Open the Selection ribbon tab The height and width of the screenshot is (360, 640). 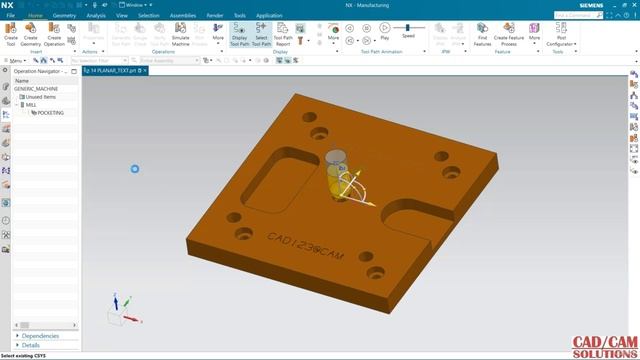pyautogui.click(x=149, y=16)
